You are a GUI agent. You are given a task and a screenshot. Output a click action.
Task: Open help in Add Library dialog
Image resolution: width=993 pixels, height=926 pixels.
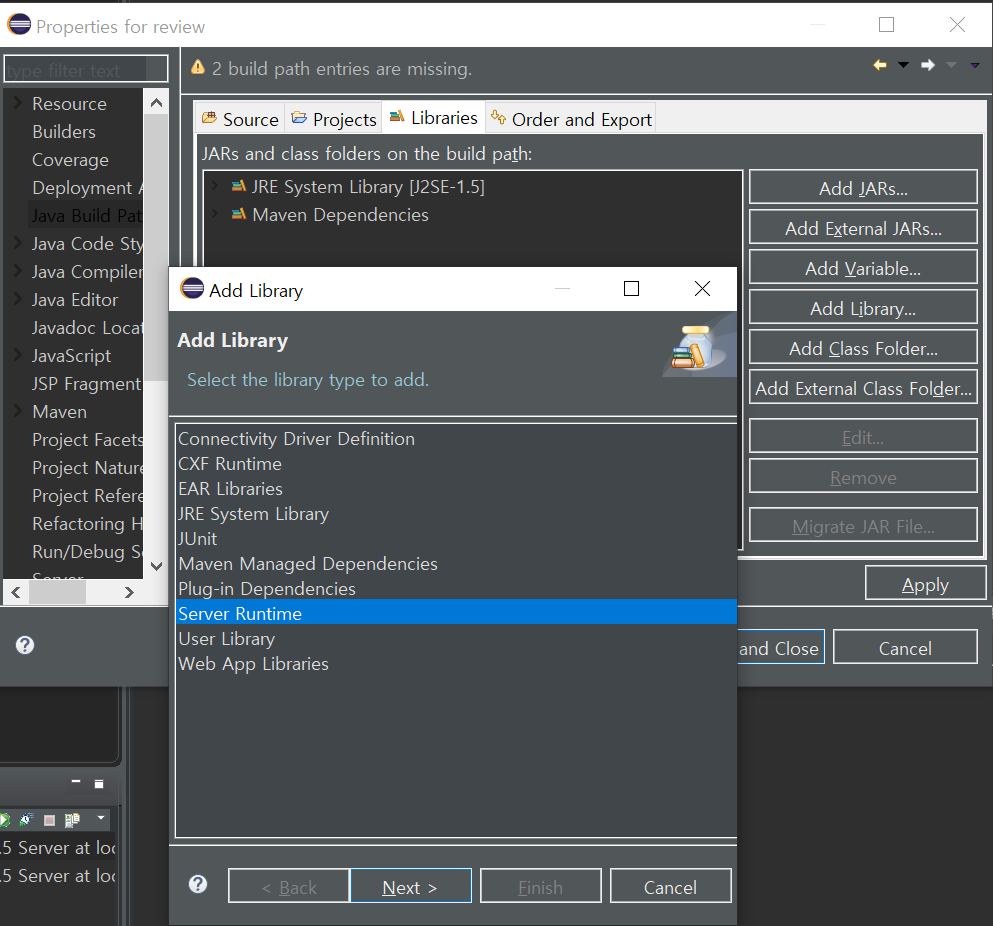point(198,884)
